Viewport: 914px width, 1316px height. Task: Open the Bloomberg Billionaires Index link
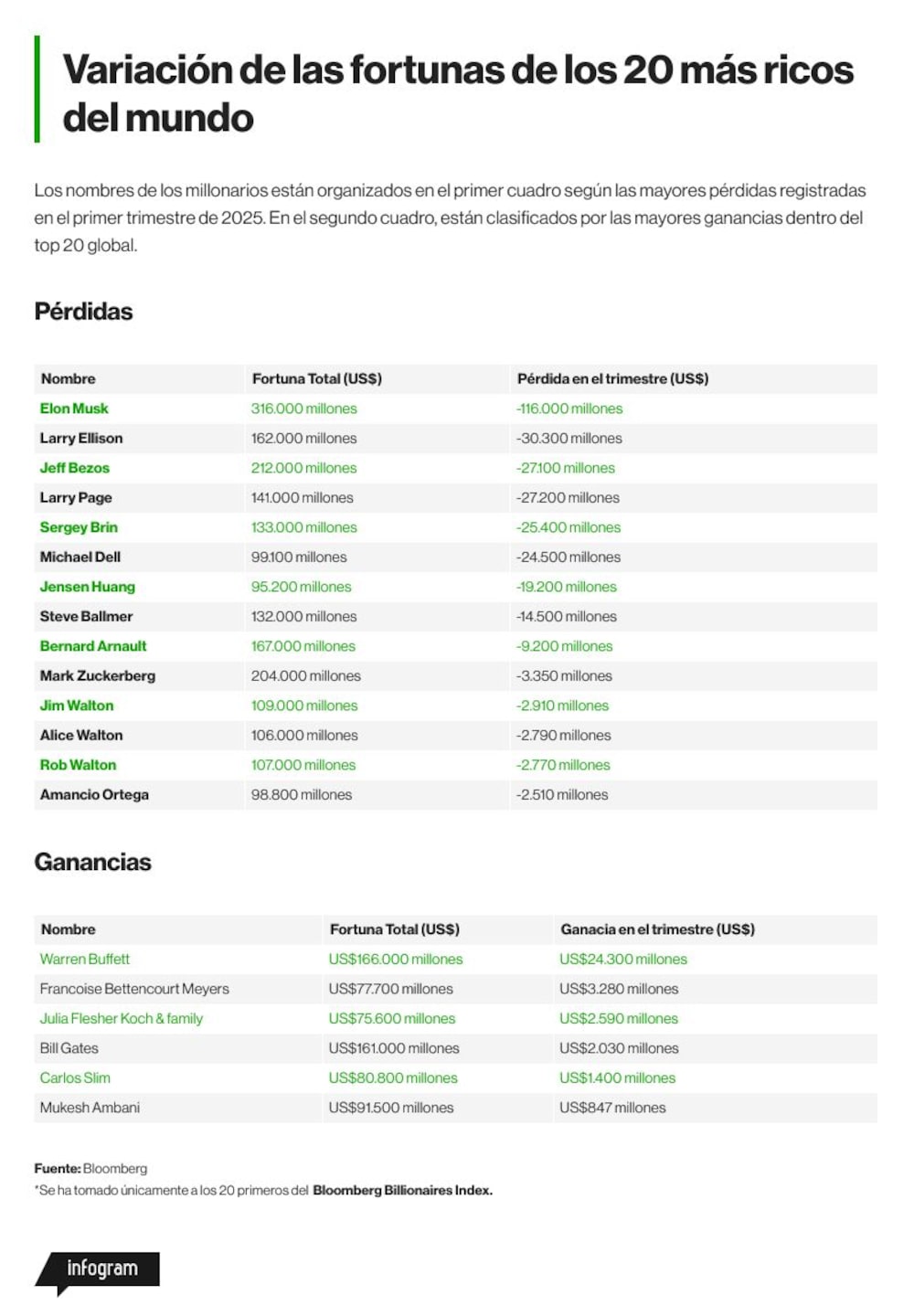[402, 1190]
